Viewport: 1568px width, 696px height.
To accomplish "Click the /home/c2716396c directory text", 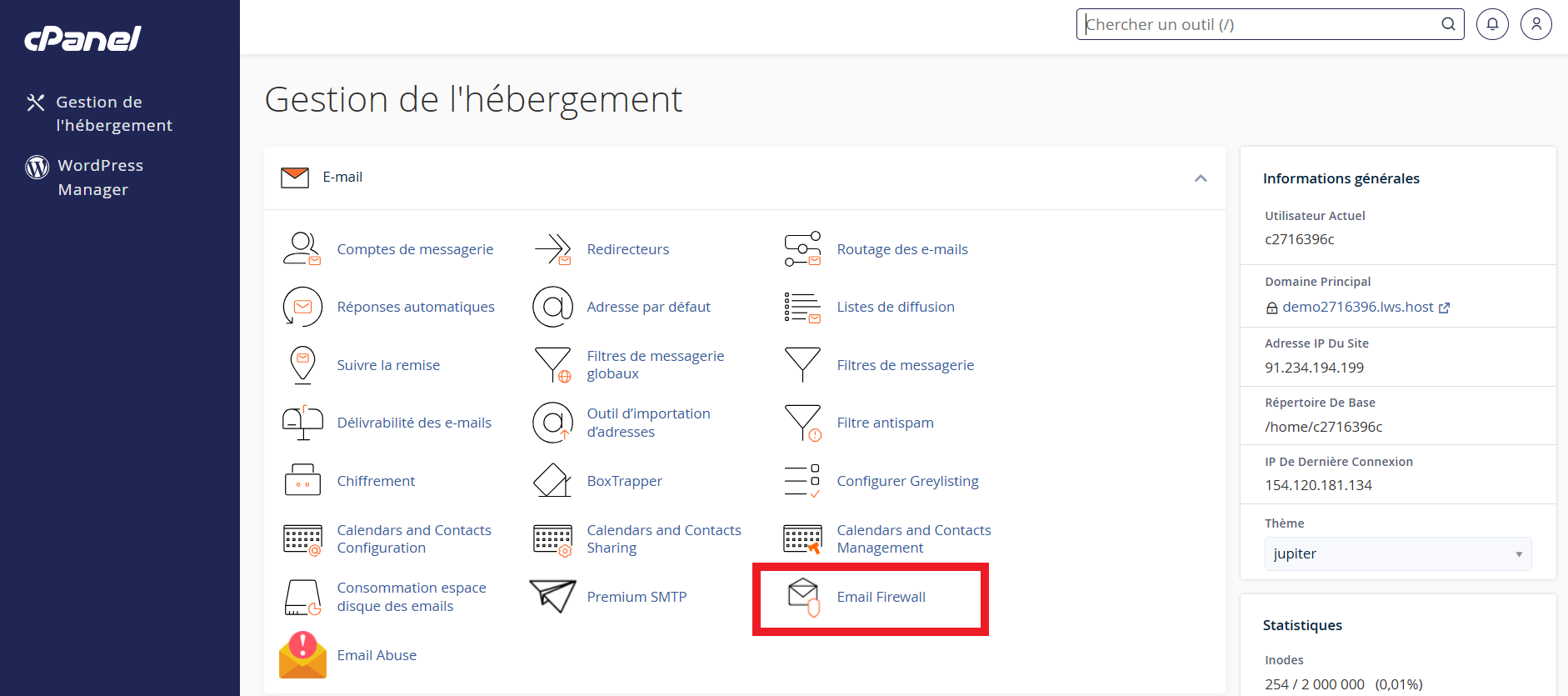I will (1323, 427).
